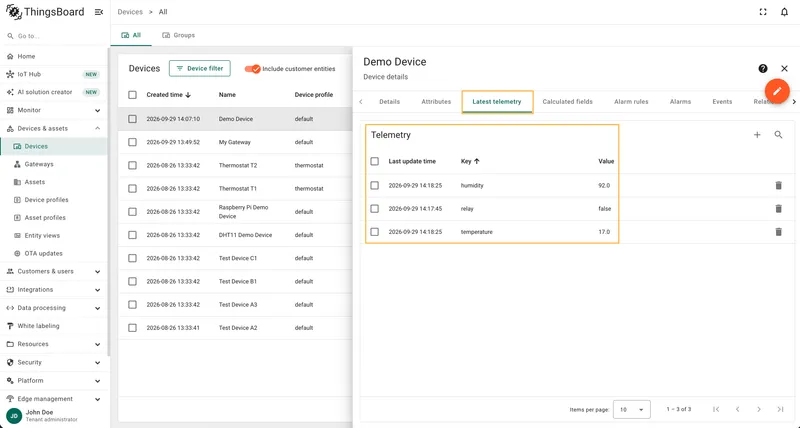Expand the Edge management section
This screenshot has height=428, width=800.
[x=54, y=398]
